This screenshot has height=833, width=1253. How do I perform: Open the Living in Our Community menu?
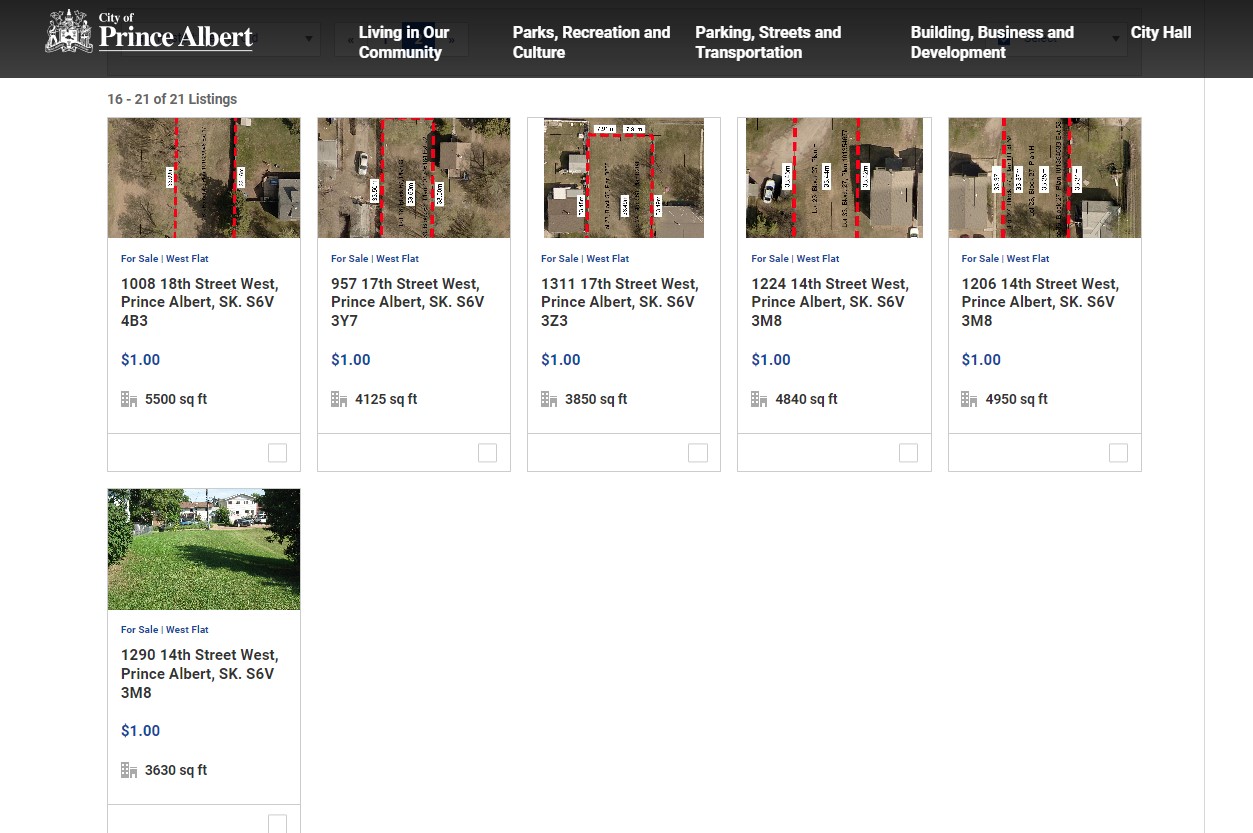pyautogui.click(x=404, y=42)
